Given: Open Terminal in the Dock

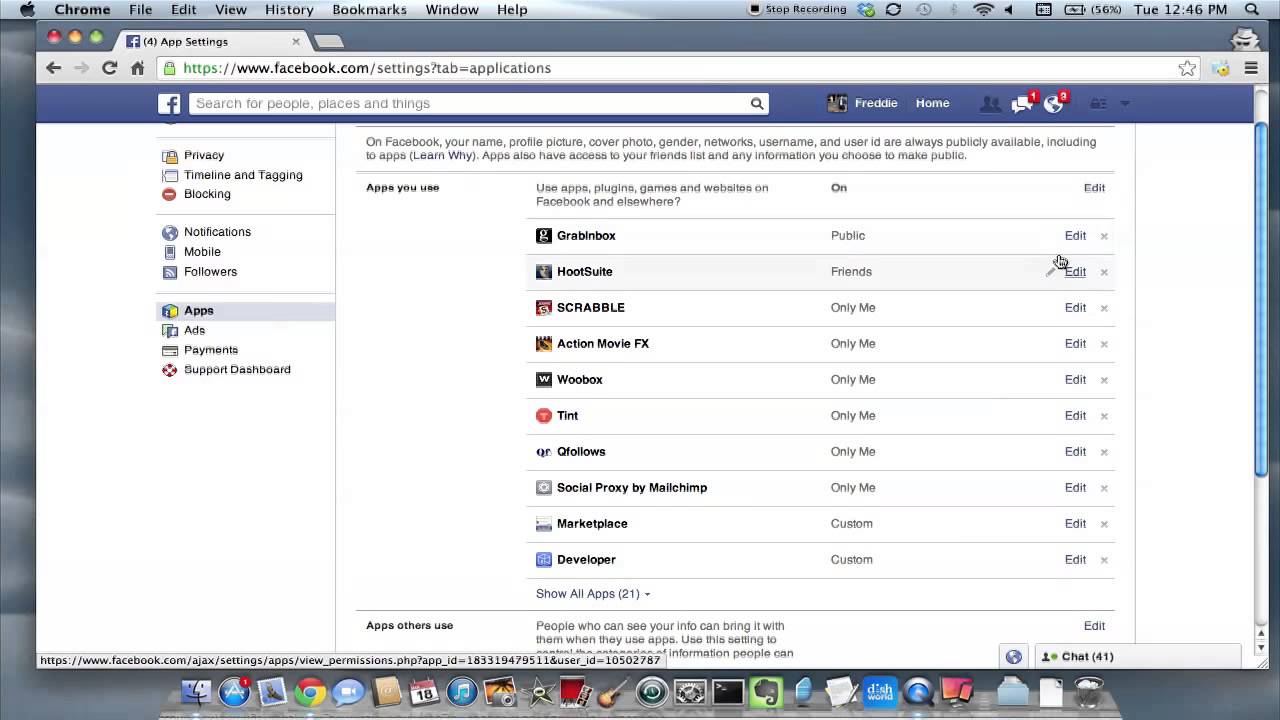Looking at the screenshot, I should tap(728, 691).
